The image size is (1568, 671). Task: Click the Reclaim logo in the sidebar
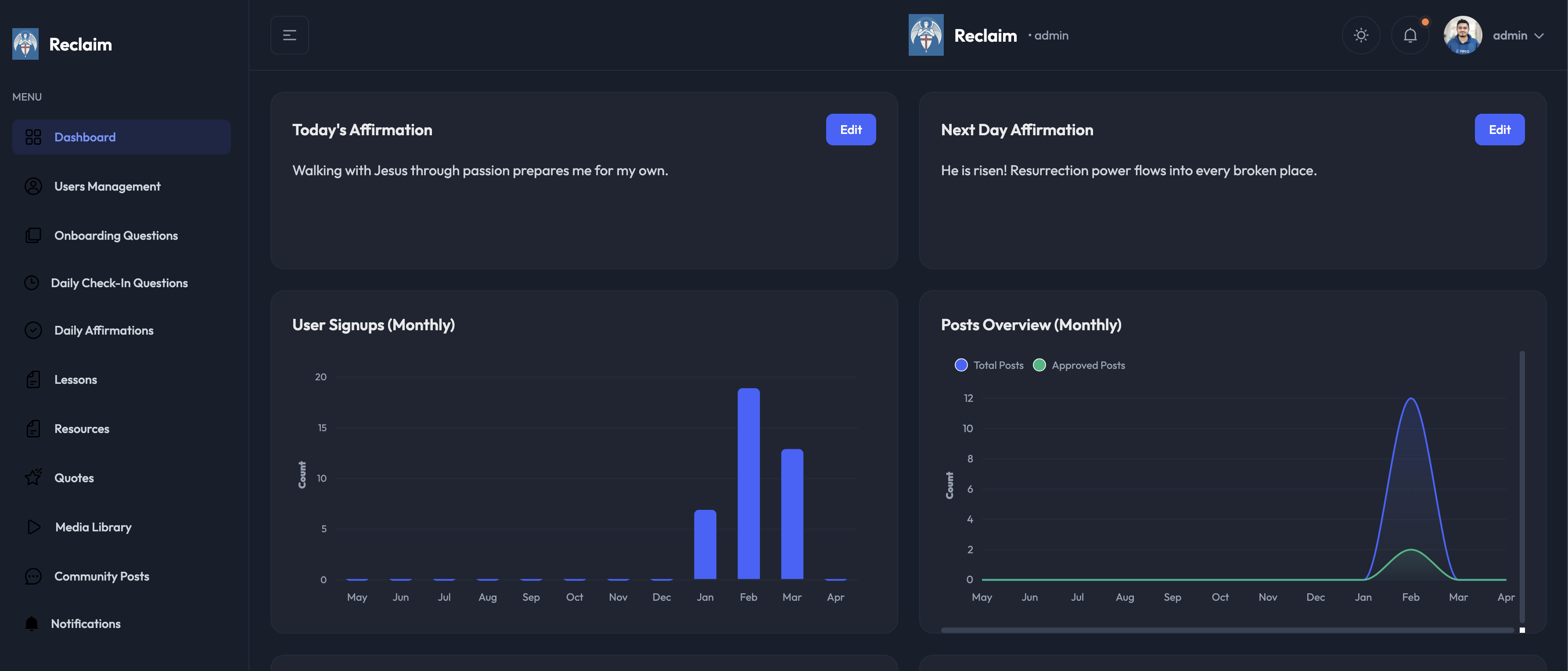25,44
